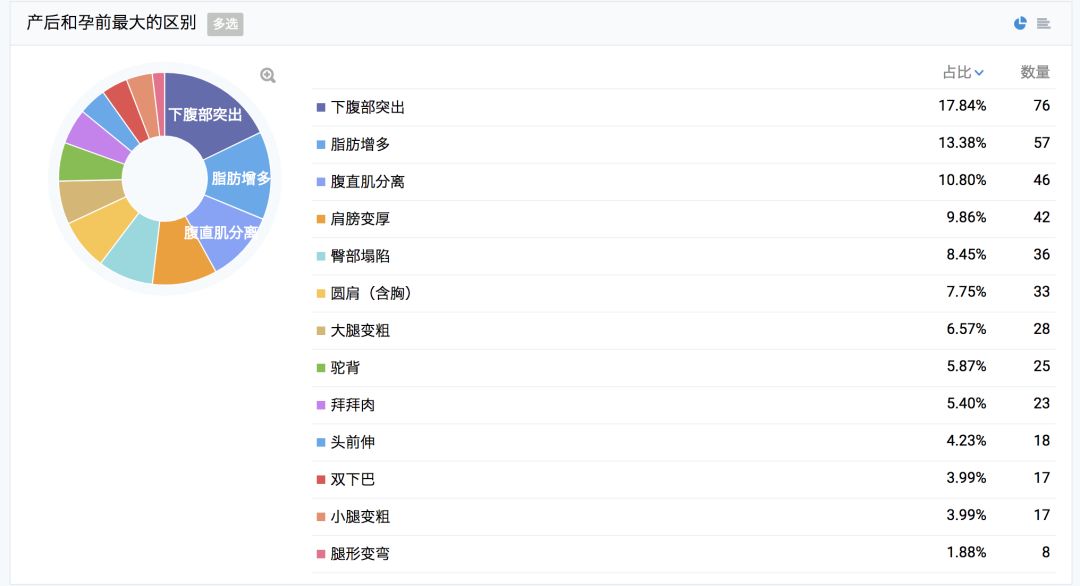This screenshot has height=586, width=1080.
Task: Click the title 产后和孕前最大的区别
Action: pyautogui.click(x=111, y=23)
